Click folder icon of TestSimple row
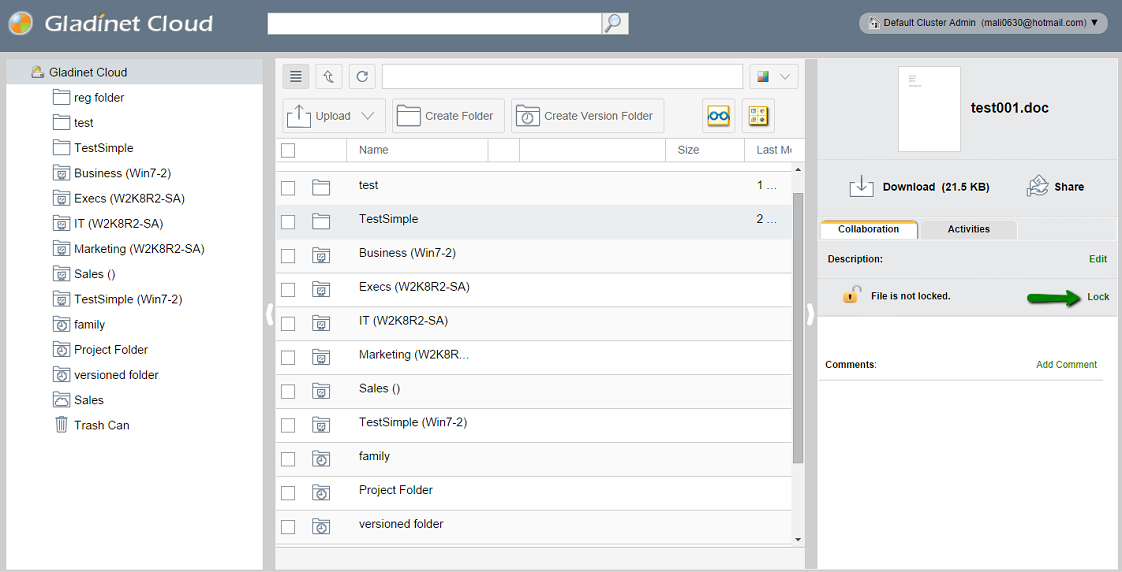Screen dimensions: 1122x572 [x=321, y=221]
